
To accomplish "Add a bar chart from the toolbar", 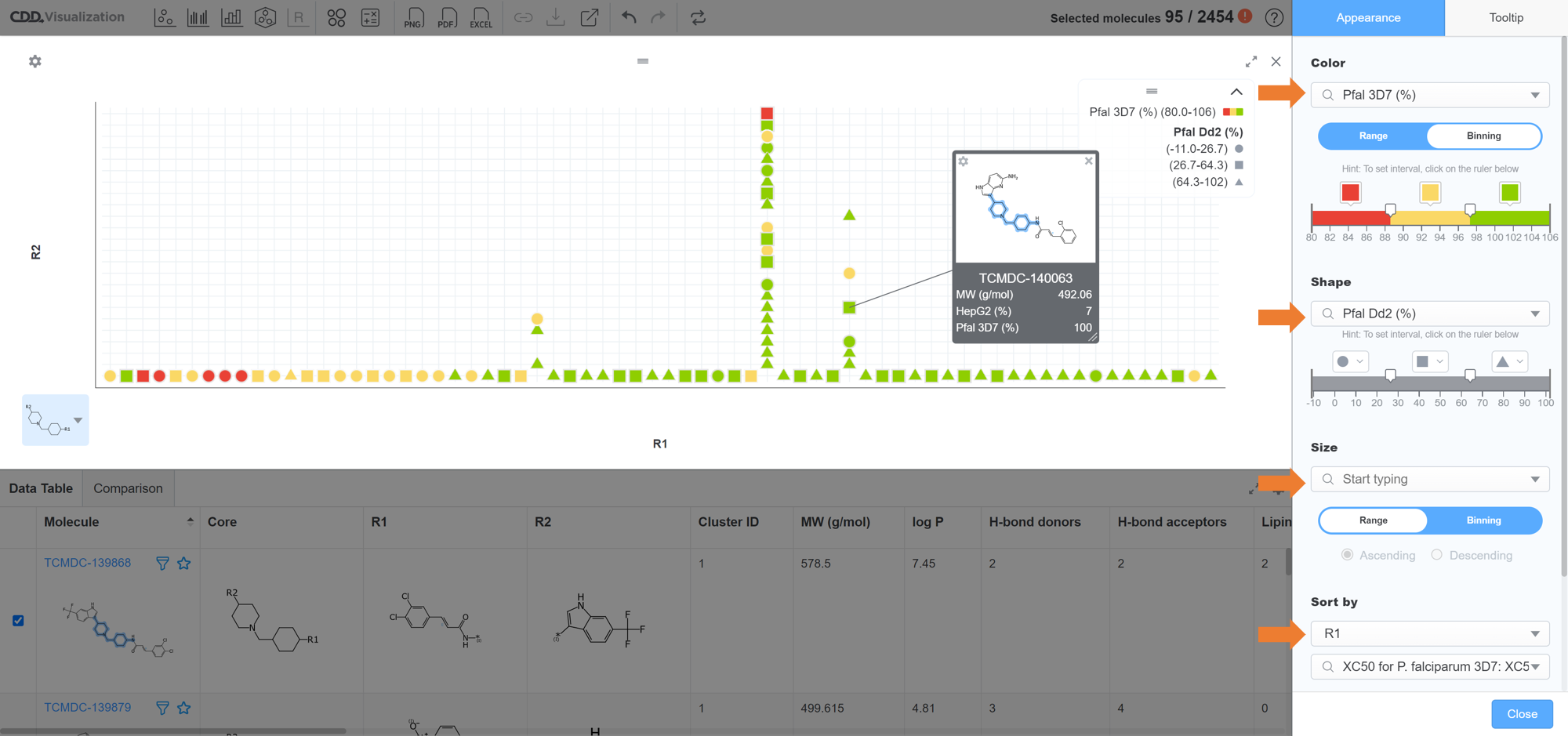I will pos(231,17).
